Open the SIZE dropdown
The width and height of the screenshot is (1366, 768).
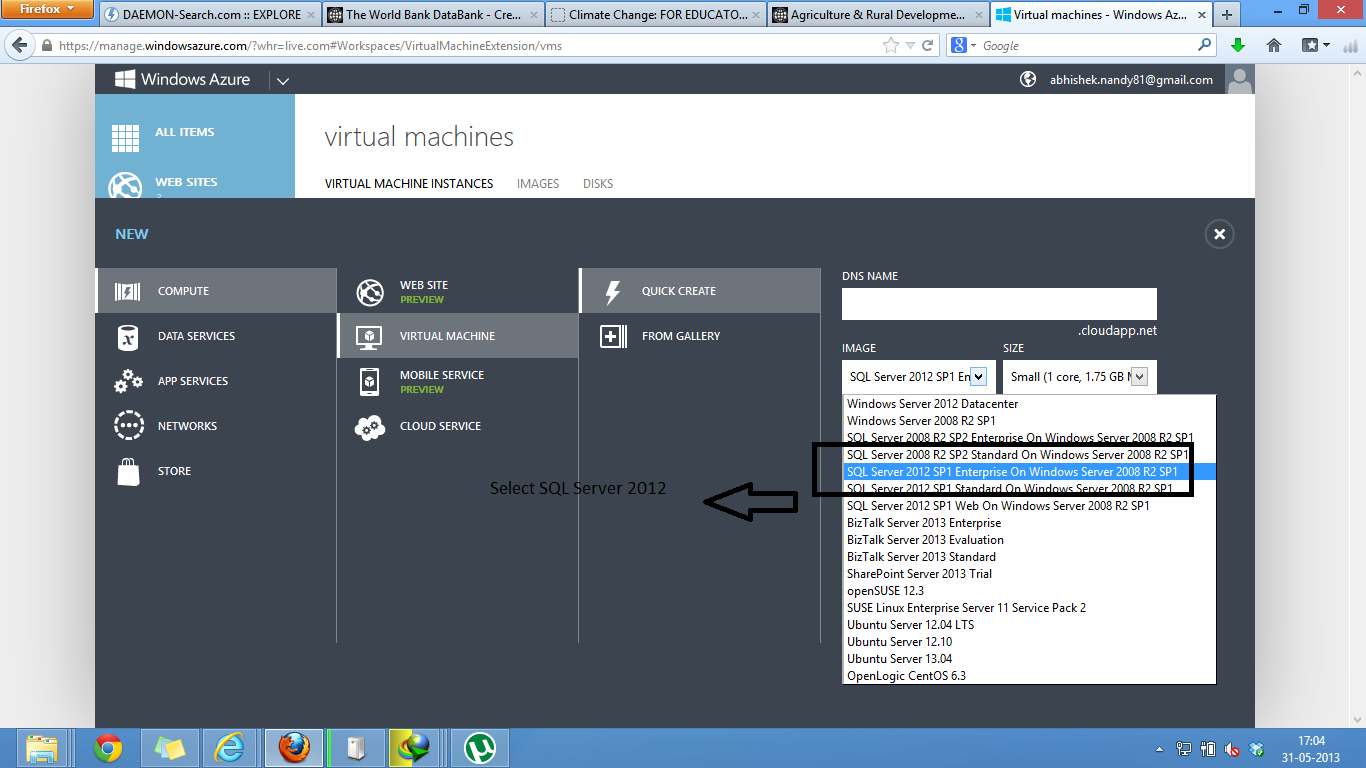[1080, 376]
